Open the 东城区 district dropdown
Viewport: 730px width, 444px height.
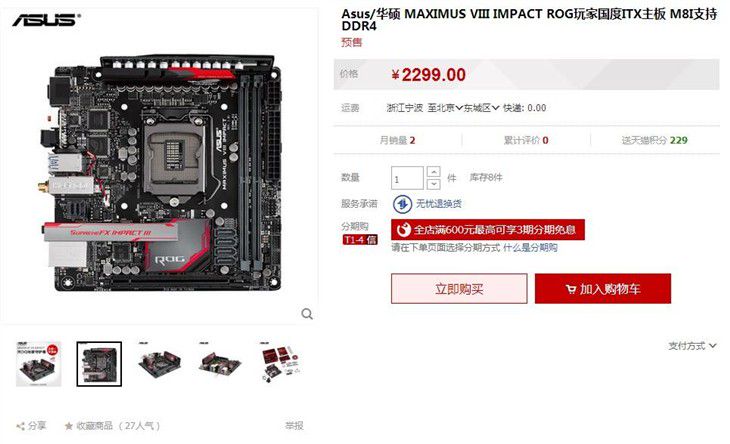click(481, 108)
